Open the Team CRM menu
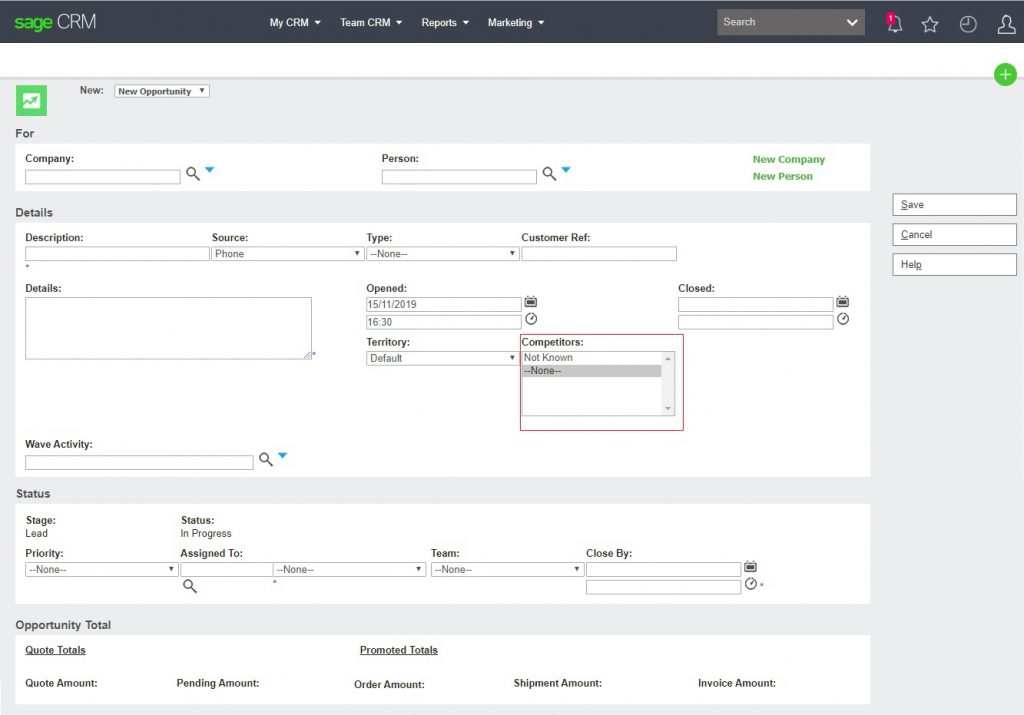 (x=371, y=22)
